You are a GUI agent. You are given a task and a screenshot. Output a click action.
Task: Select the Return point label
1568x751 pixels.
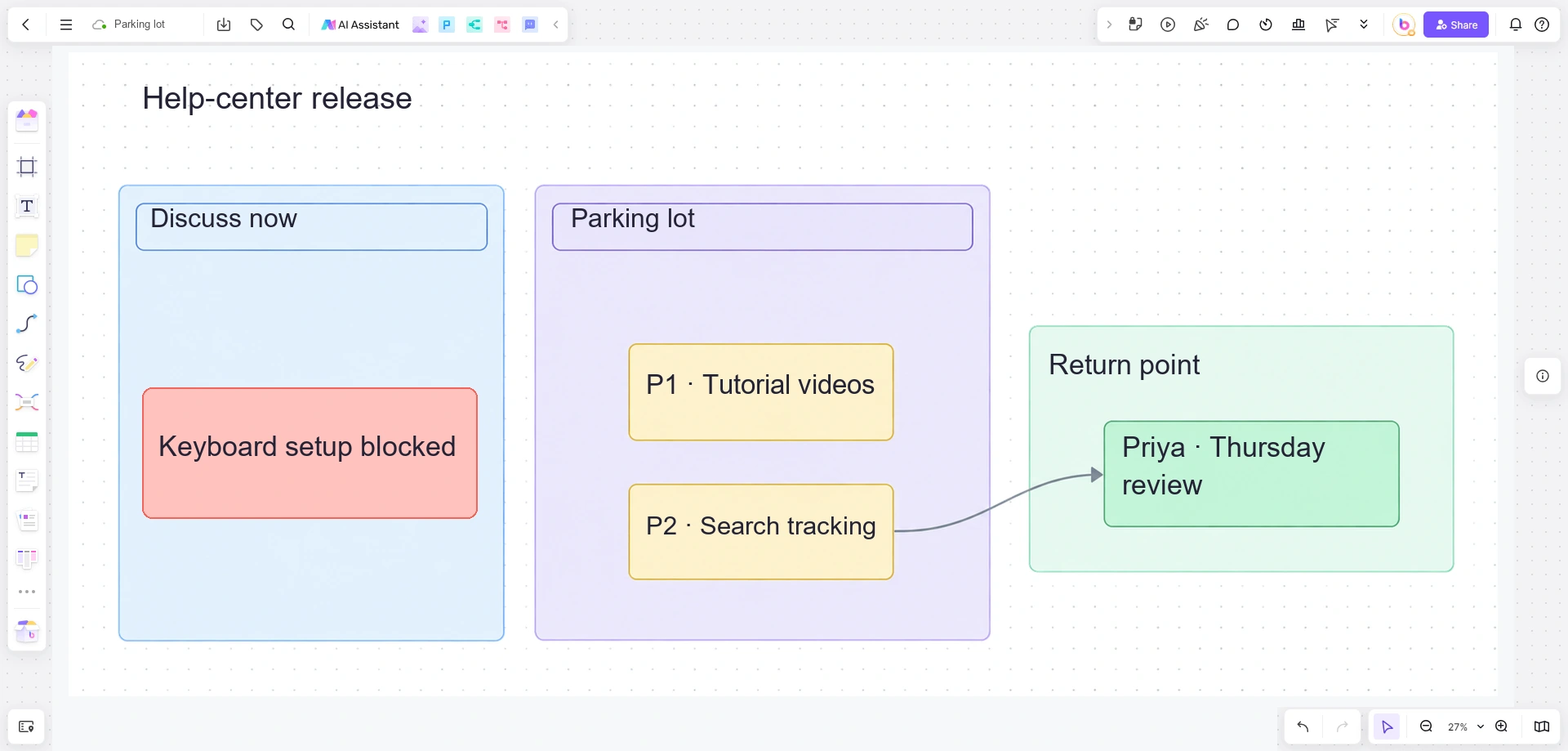click(1124, 364)
